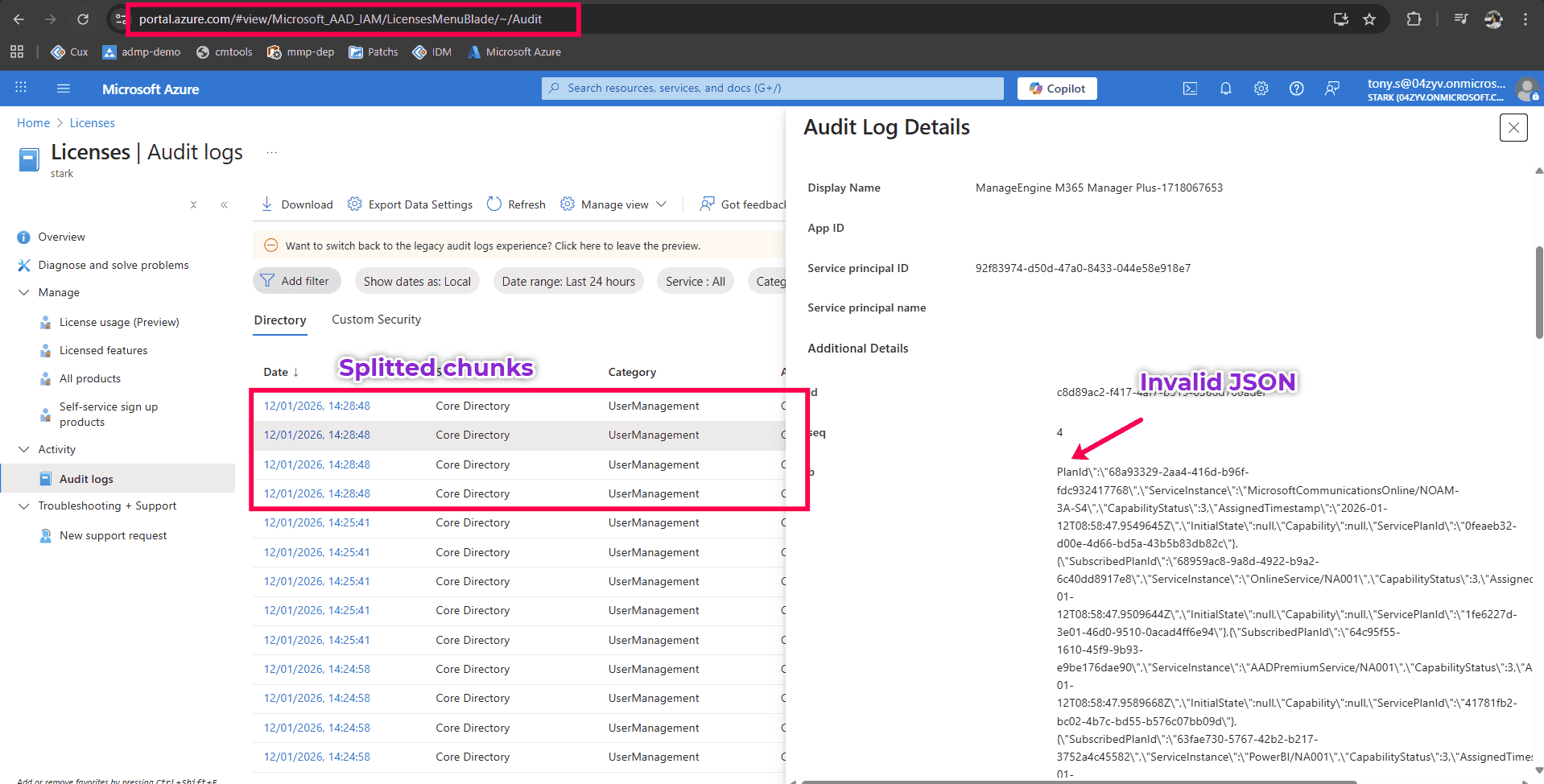This screenshot has height=784, width=1544.
Task: Download the audit logs
Action: (296, 204)
